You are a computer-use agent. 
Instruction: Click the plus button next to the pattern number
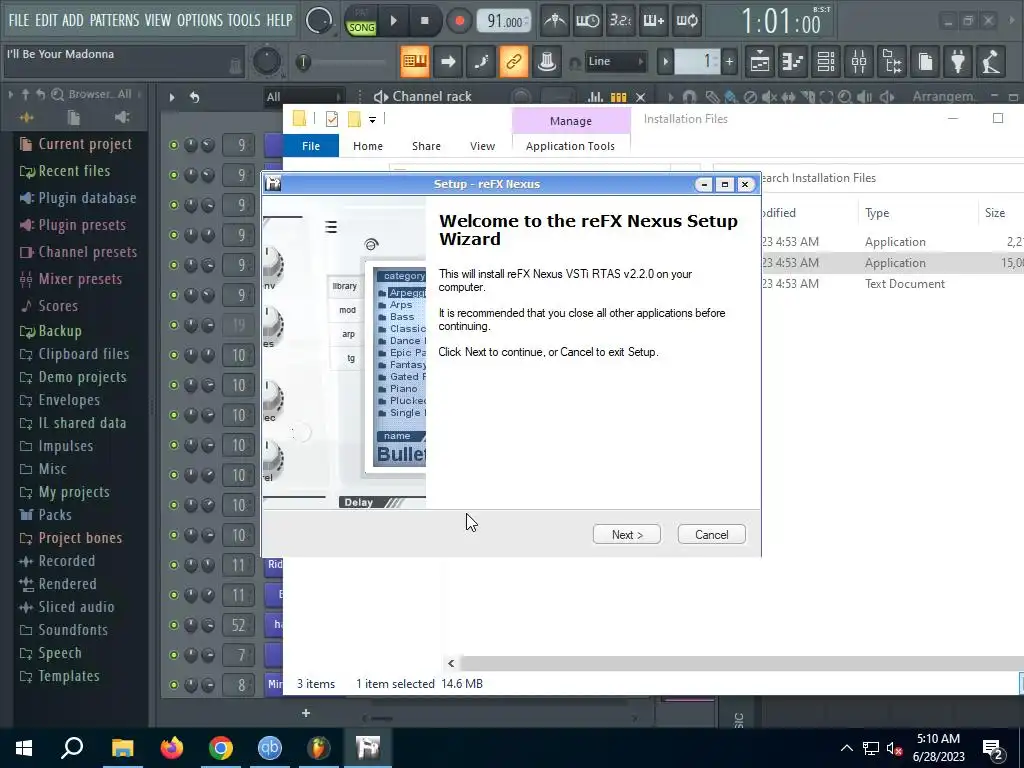click(729, 62)
